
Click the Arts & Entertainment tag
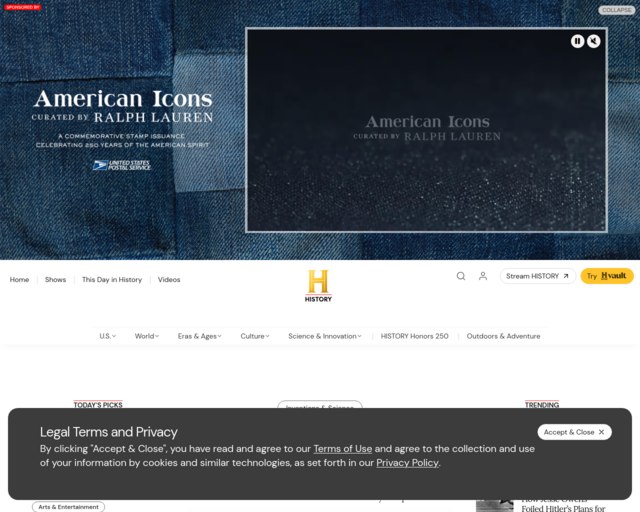69,507
